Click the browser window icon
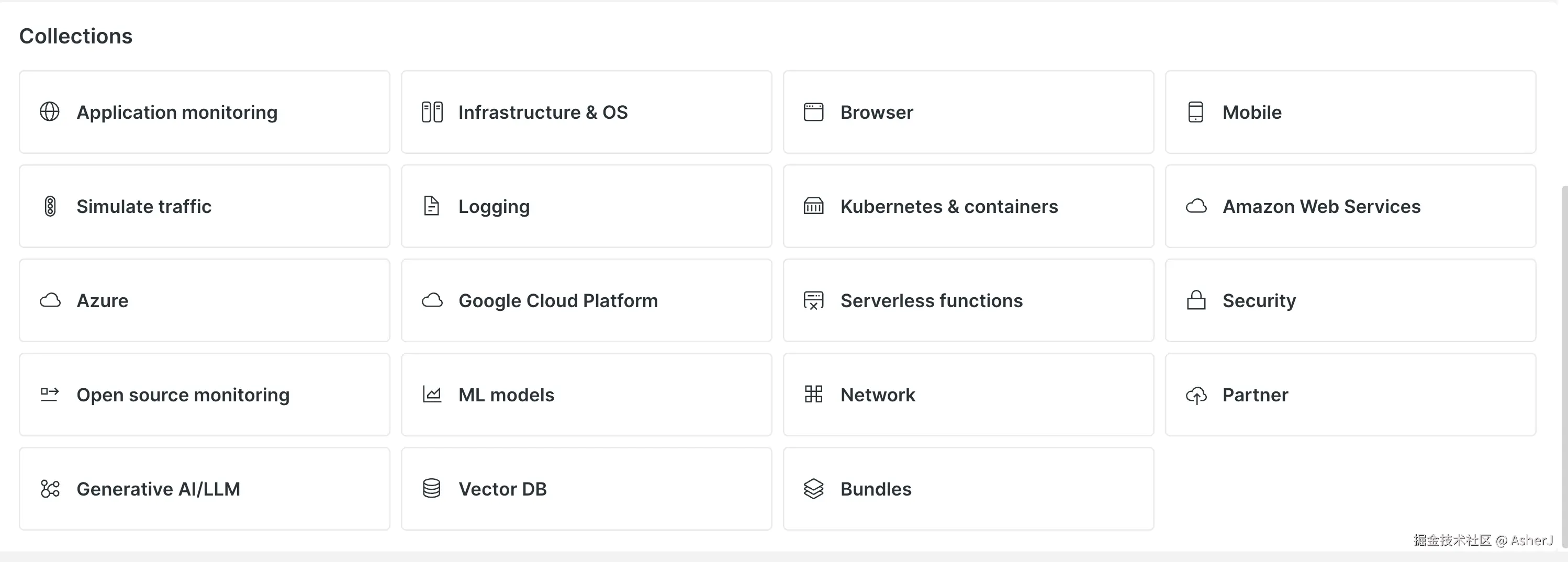 [813, 112]
